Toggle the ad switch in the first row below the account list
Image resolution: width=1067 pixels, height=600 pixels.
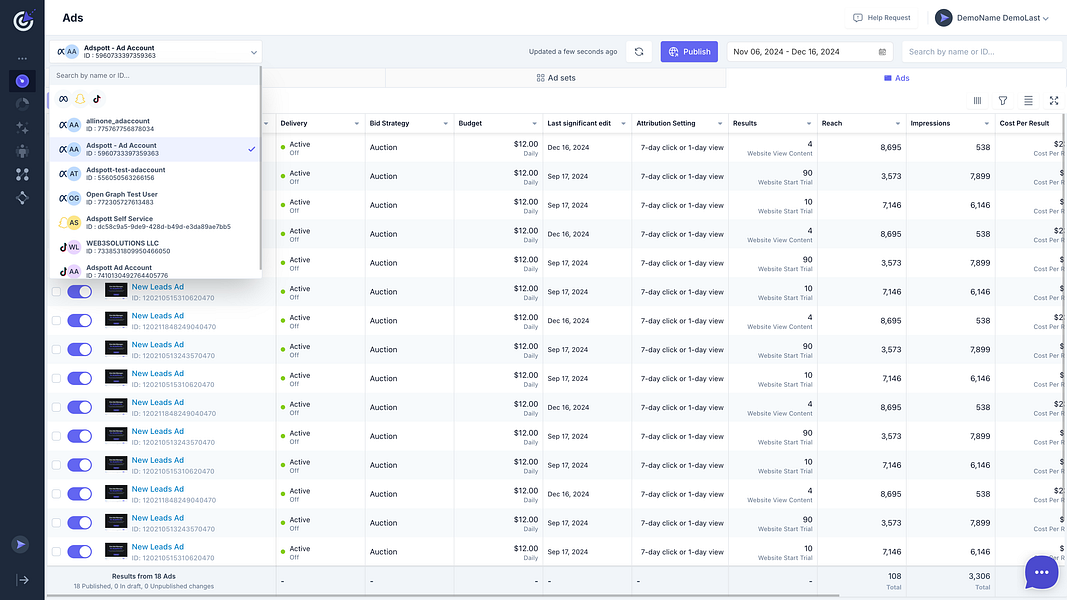pyautogui.click(x=80, y=292)
